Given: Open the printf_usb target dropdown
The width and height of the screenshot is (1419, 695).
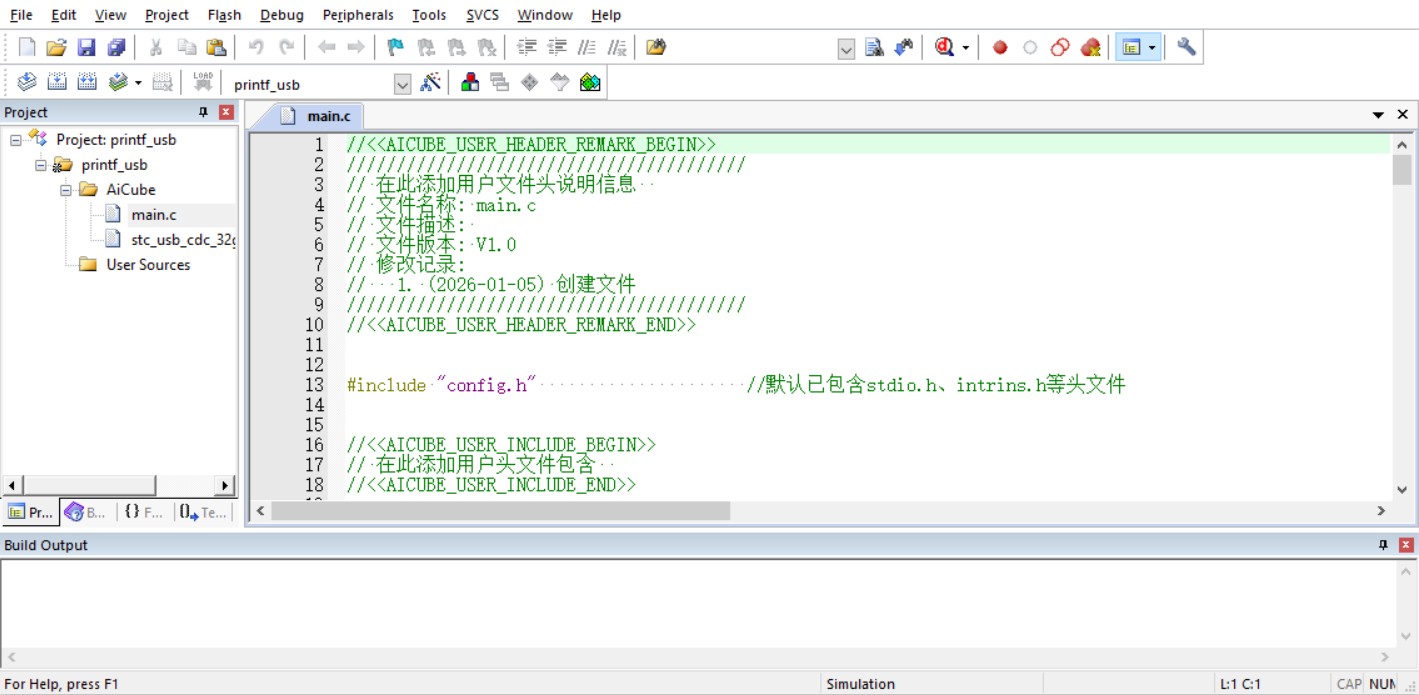Looking at the screenshot, I should coord(402,84).
